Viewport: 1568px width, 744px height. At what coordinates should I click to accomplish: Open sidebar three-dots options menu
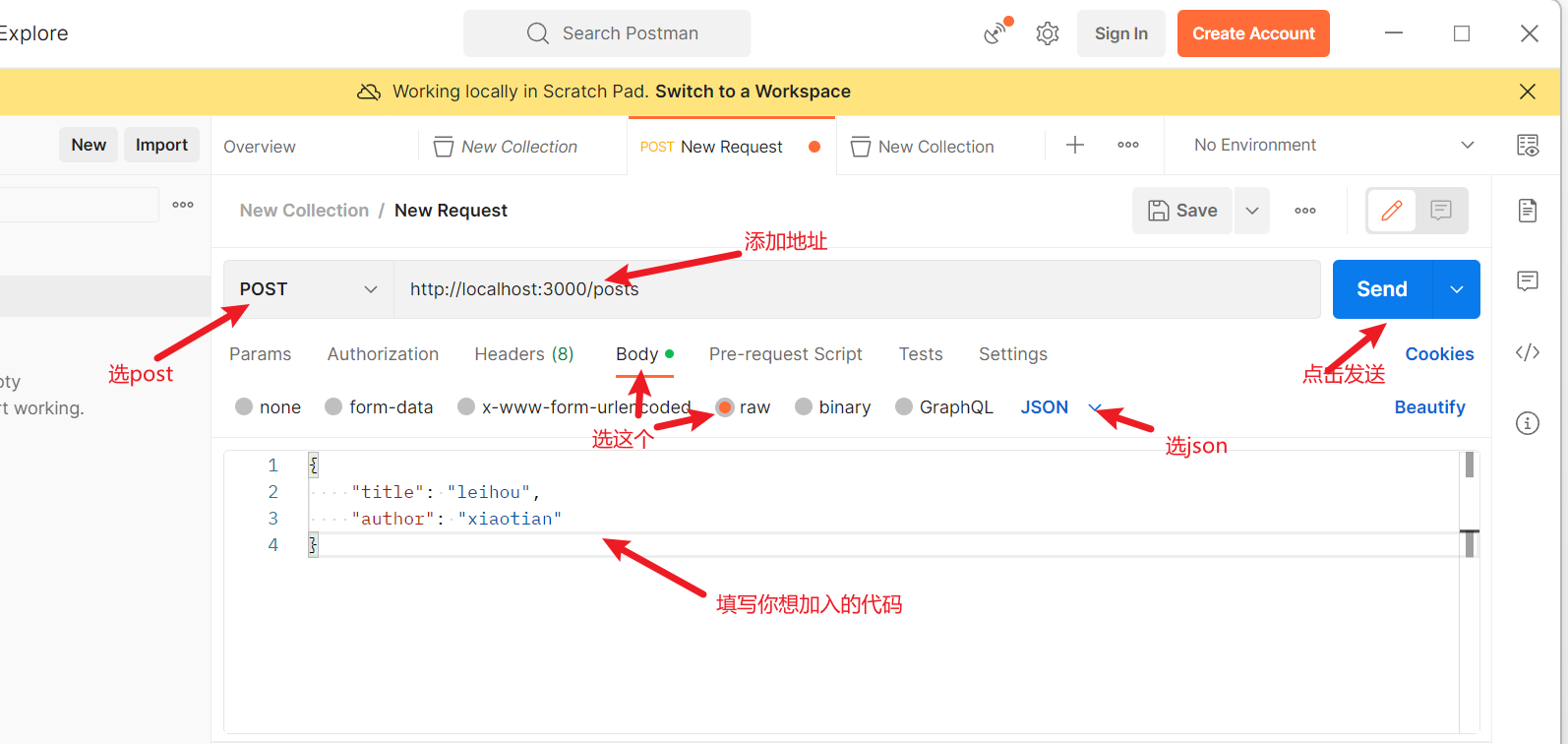tap(183, 205)
